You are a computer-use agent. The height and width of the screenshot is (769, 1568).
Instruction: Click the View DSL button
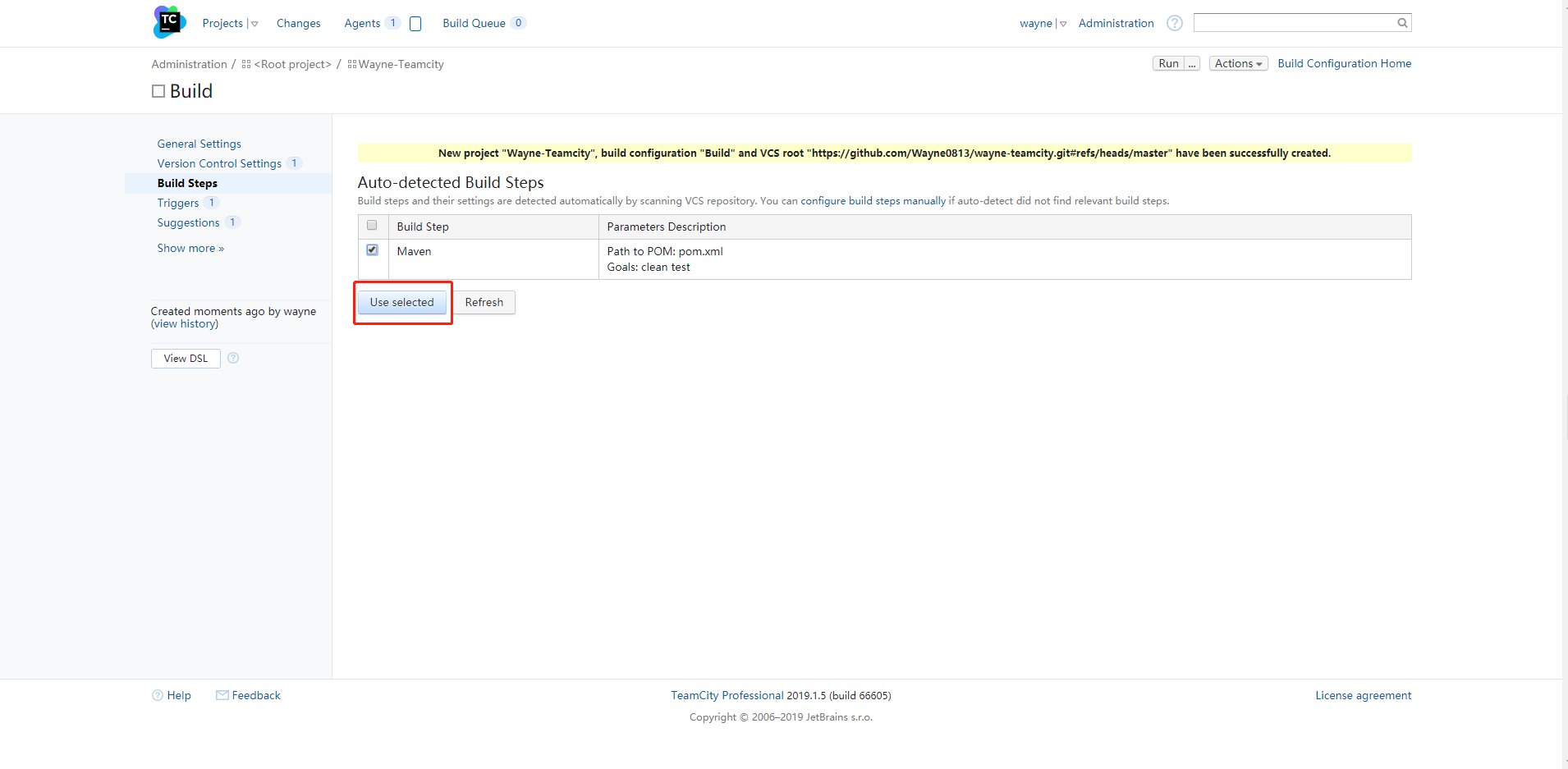point(186,359)
